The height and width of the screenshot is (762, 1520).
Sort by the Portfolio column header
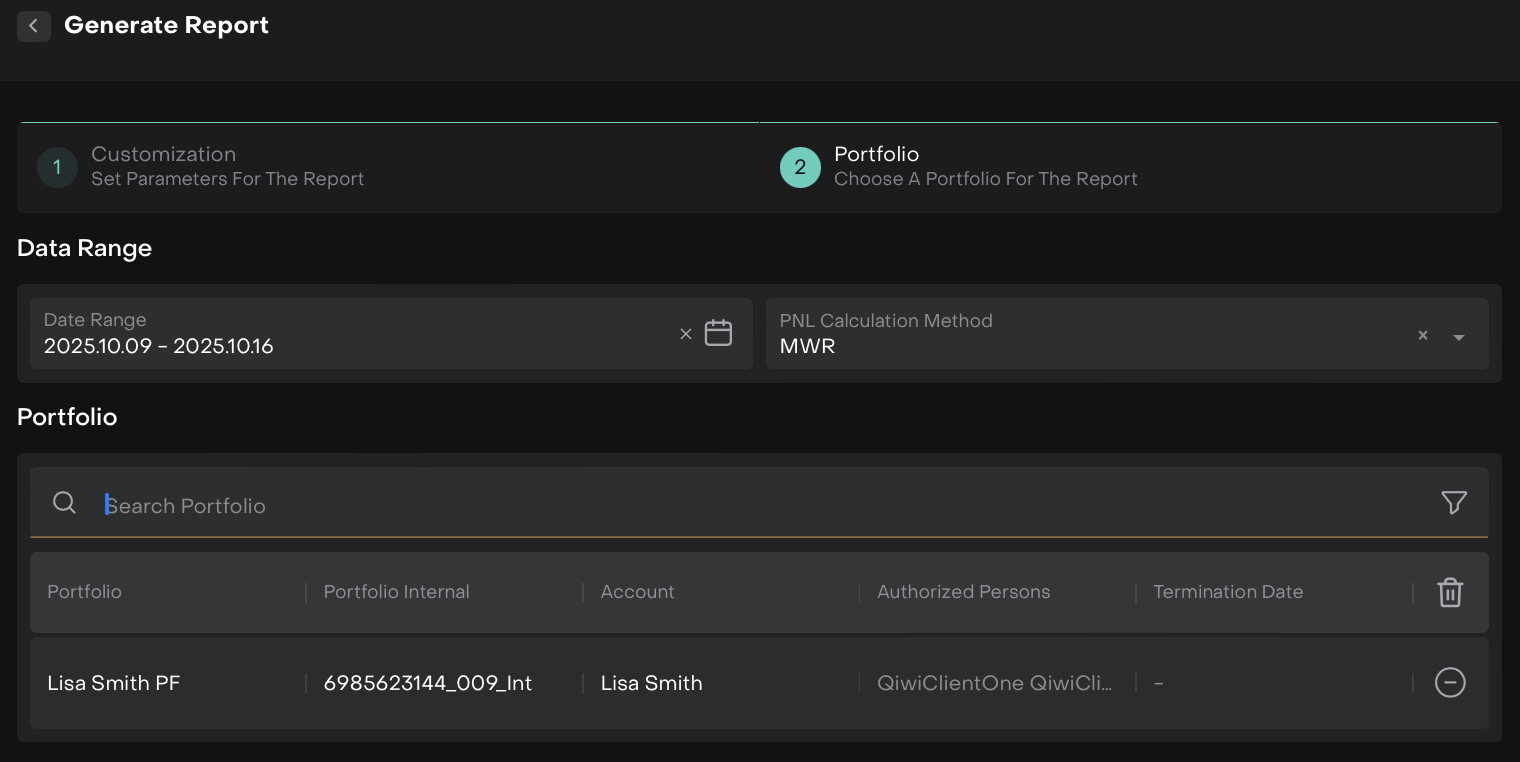85,592
